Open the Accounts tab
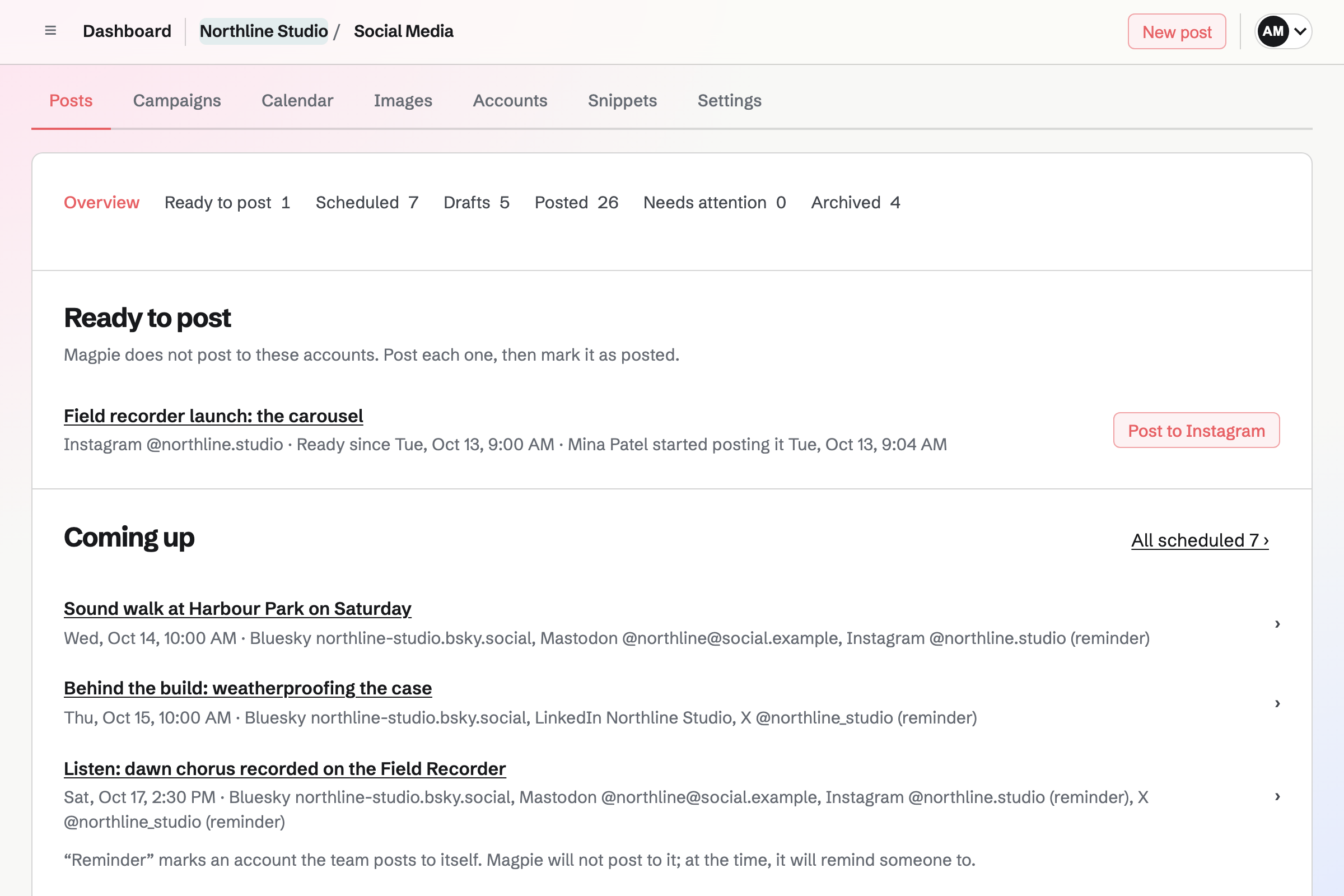The width and height of the screenshot is (1344, 896). click(510, 101)
